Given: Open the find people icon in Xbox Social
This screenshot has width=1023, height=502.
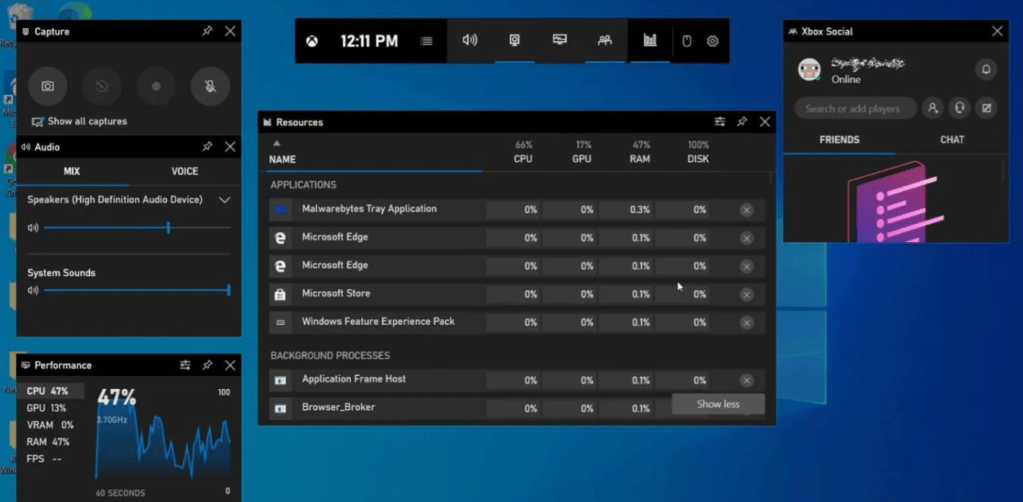Looking at the screenshot, I should tap(933, 109).
